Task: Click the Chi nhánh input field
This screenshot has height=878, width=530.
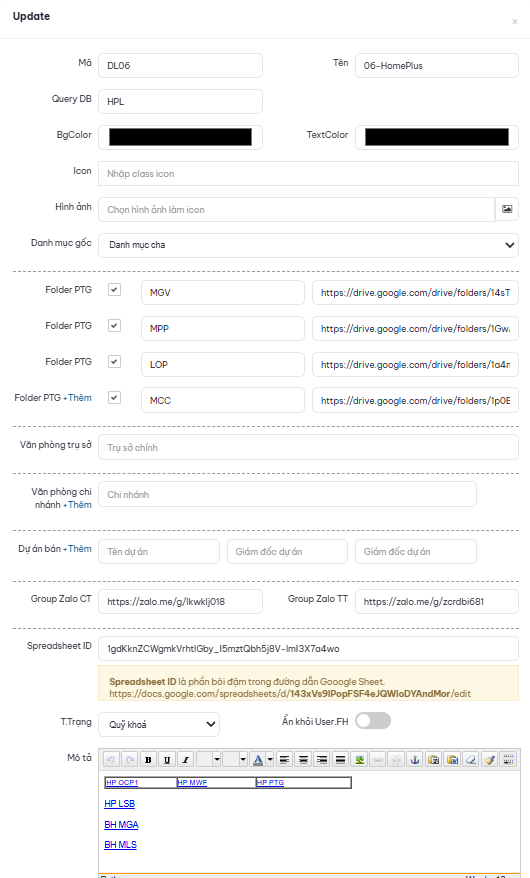Action: click(288, 494)
